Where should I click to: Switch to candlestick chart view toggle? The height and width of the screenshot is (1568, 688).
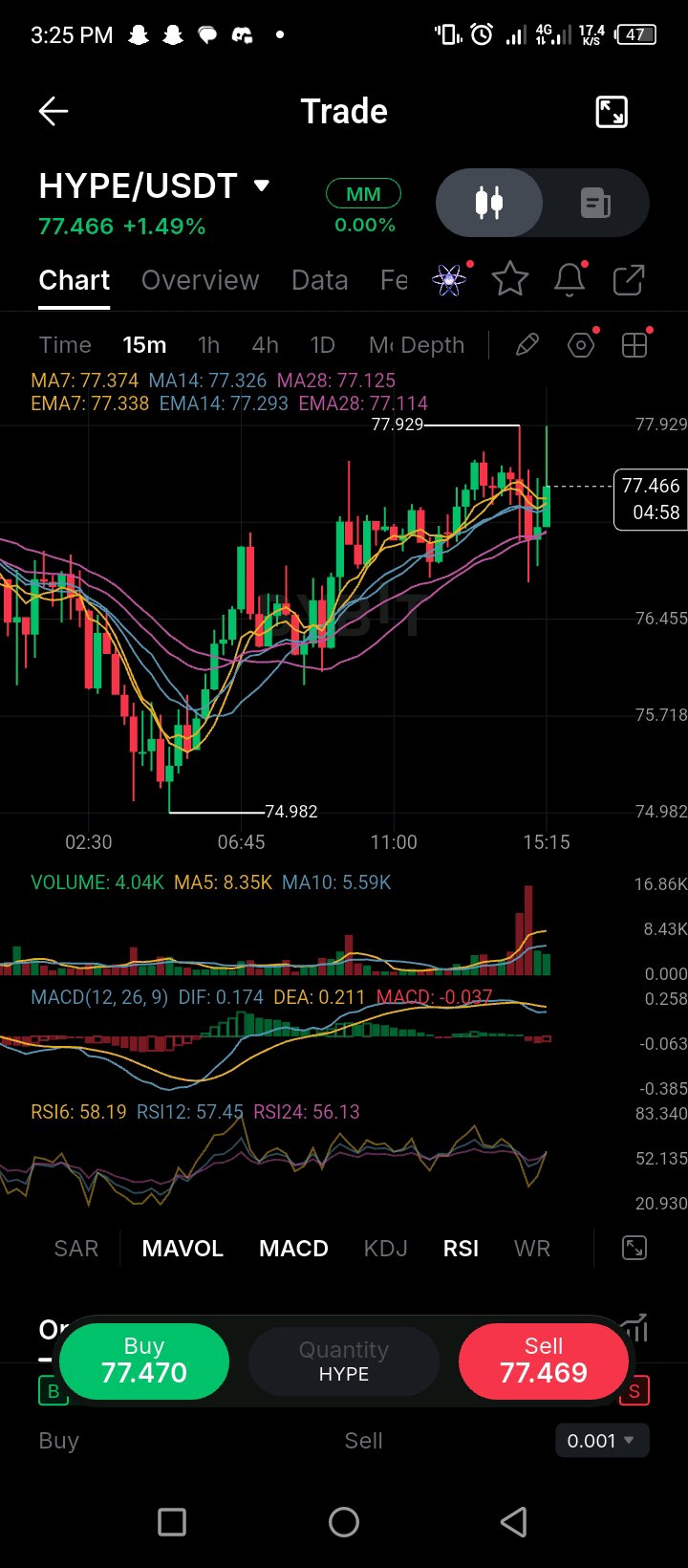(x=489, y=203)
